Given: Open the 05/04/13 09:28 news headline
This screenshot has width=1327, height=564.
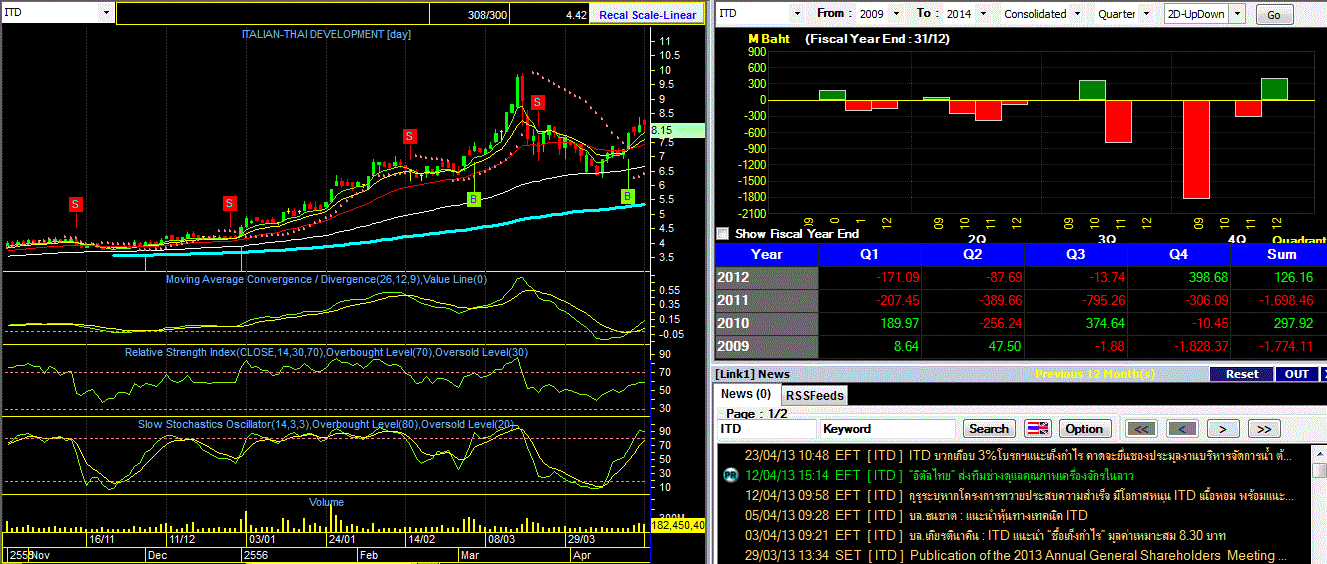Looking at the screenshot, I should coord(999,515).
